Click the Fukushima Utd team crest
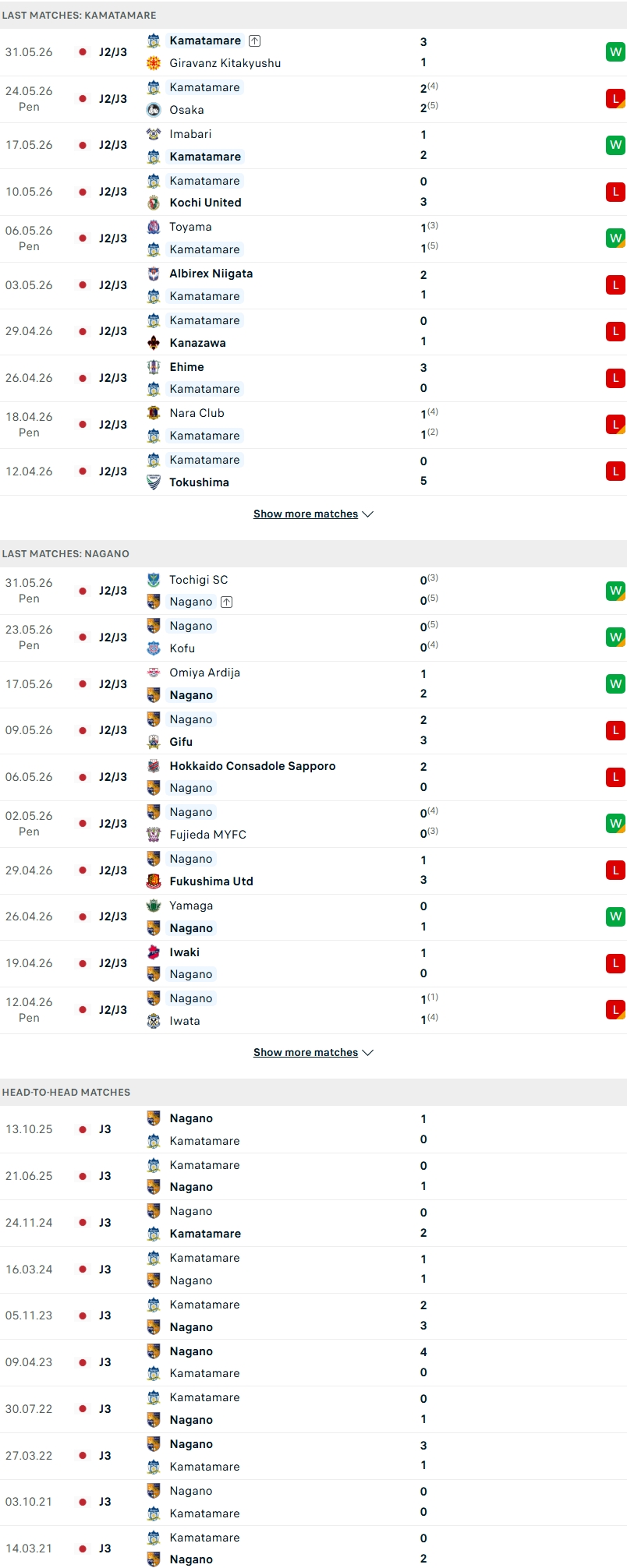The width and height of the screenshot is (627, 1568). point(154,881)
